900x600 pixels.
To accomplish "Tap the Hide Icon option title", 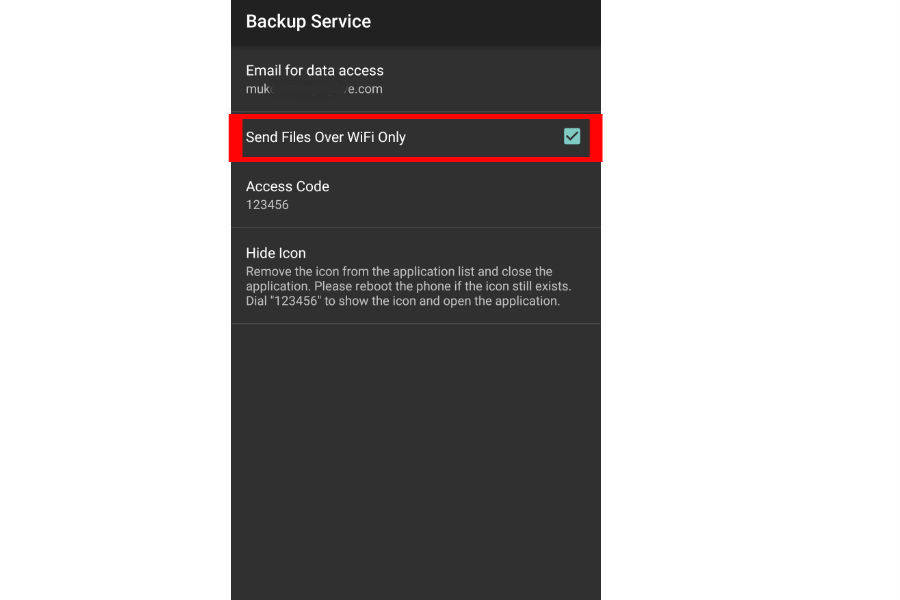I will pyautogui.click(x=276, y=253).
